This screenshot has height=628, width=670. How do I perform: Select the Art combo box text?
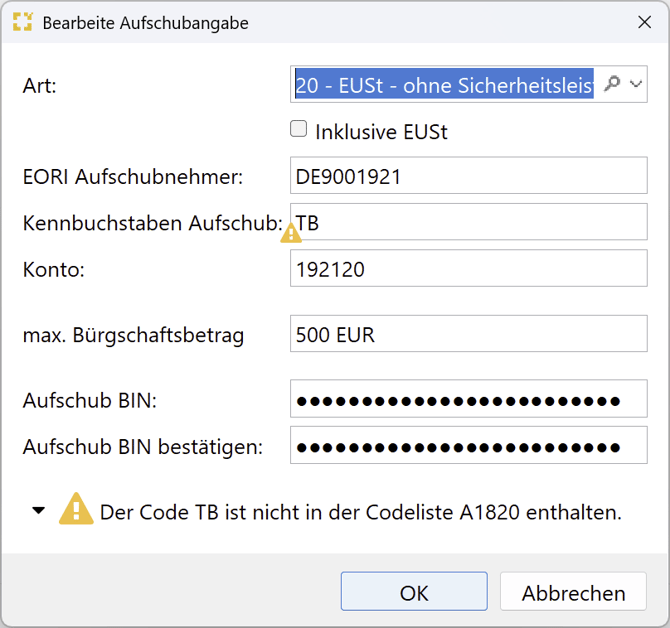(444, 86)
